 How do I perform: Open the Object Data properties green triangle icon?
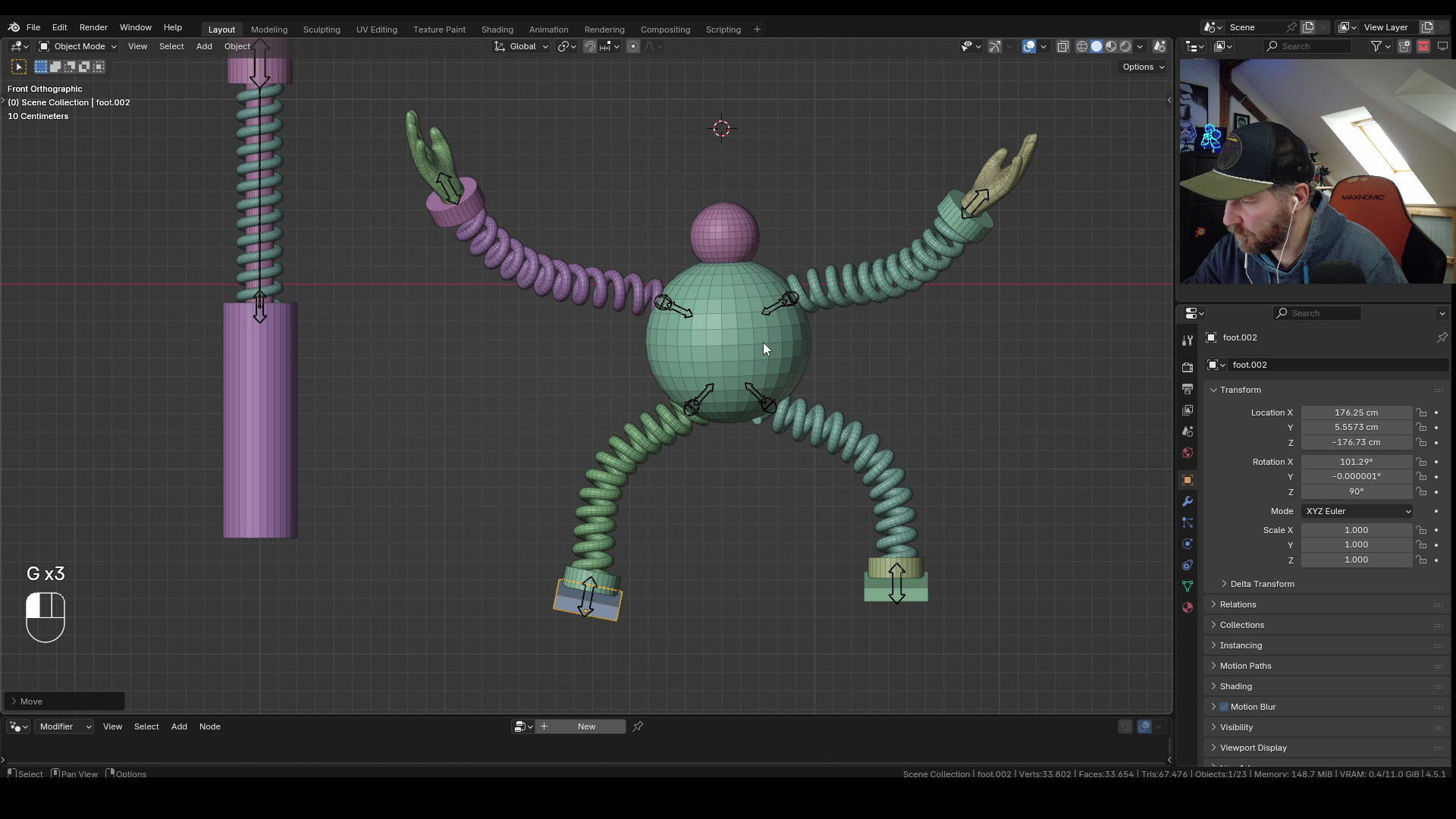coord(1188,586)
